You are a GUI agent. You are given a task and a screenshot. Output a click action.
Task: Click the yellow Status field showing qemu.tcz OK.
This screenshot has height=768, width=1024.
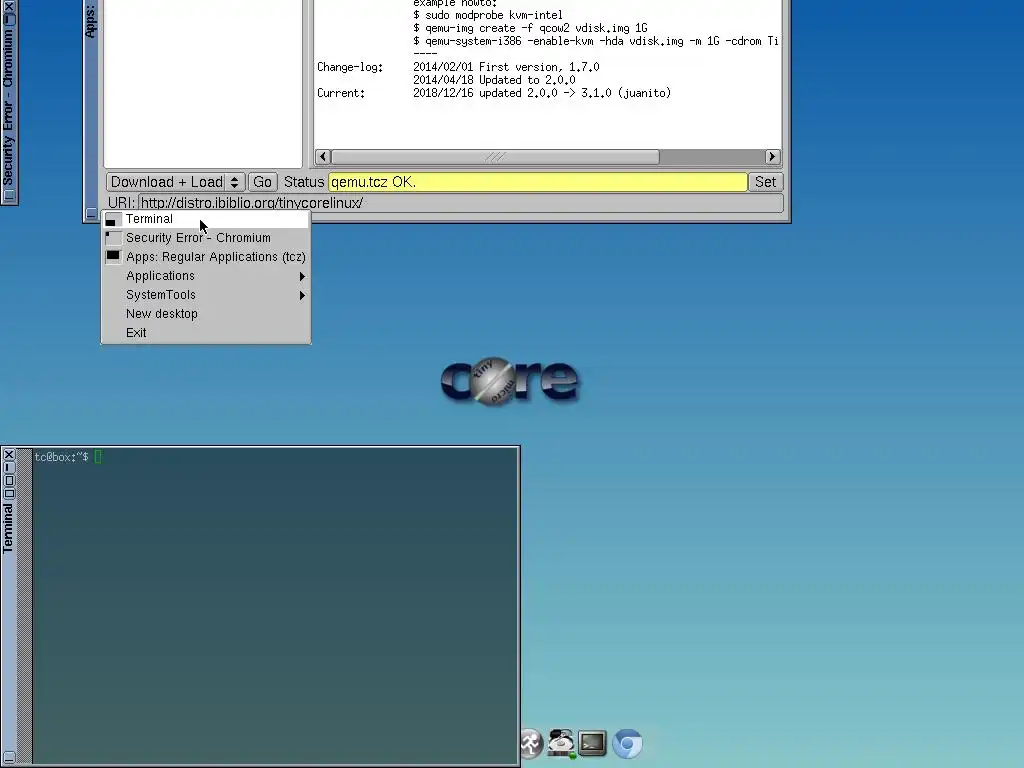(537, 182)
